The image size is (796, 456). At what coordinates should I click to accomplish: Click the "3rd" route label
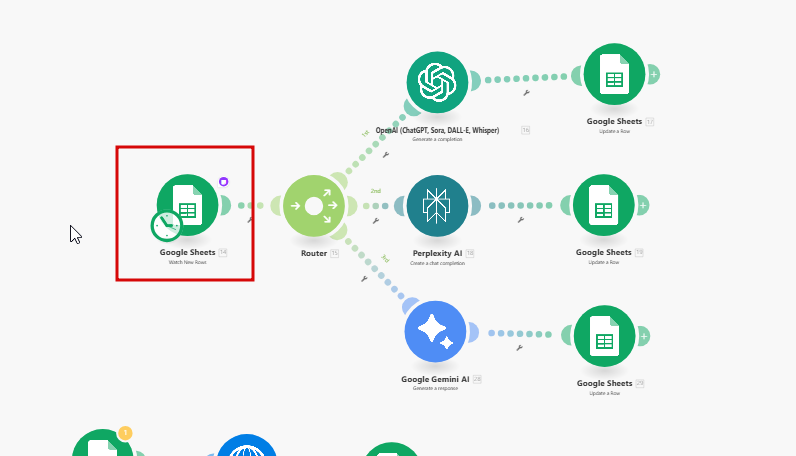tap(385, 259)
